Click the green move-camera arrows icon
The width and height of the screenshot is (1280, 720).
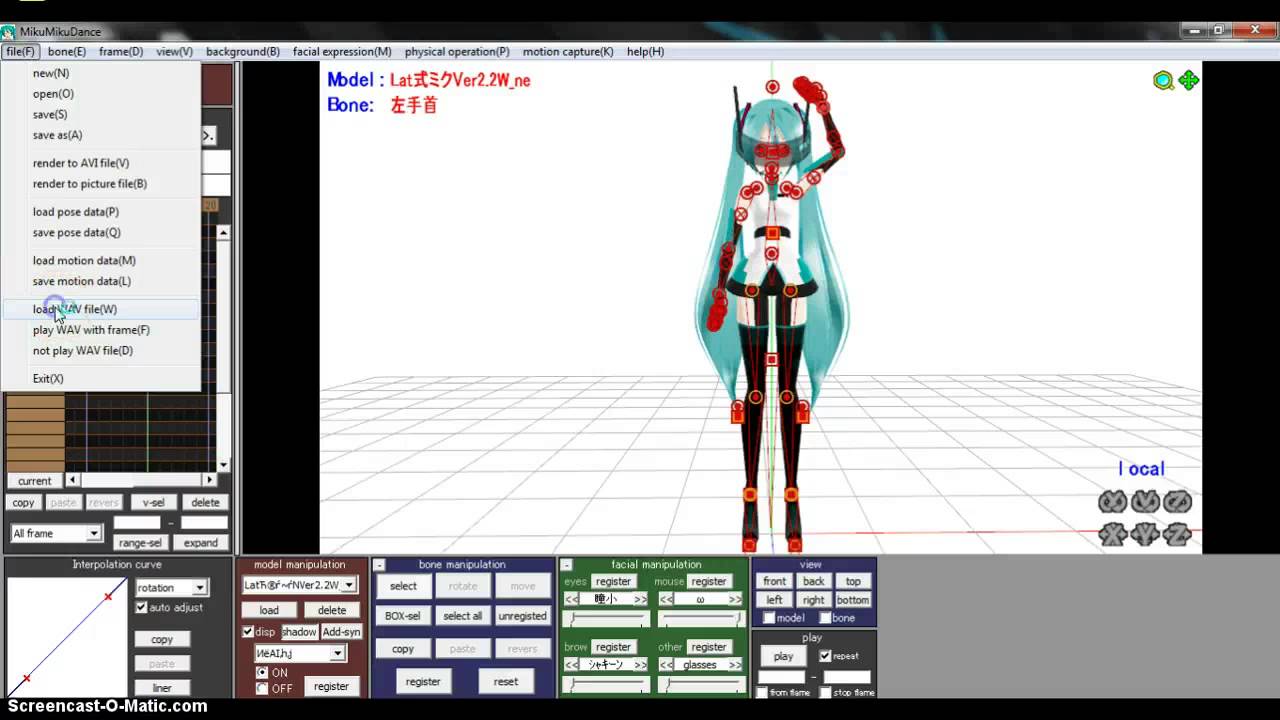1188,81
